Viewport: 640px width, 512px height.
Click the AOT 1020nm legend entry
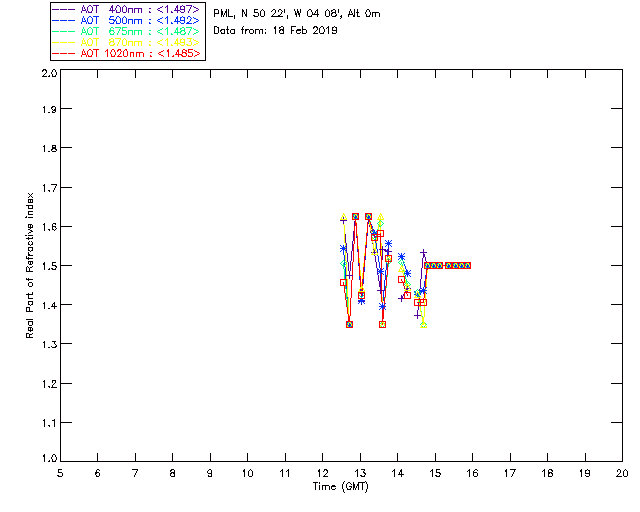pyautogui.click(x=126, y=53)
